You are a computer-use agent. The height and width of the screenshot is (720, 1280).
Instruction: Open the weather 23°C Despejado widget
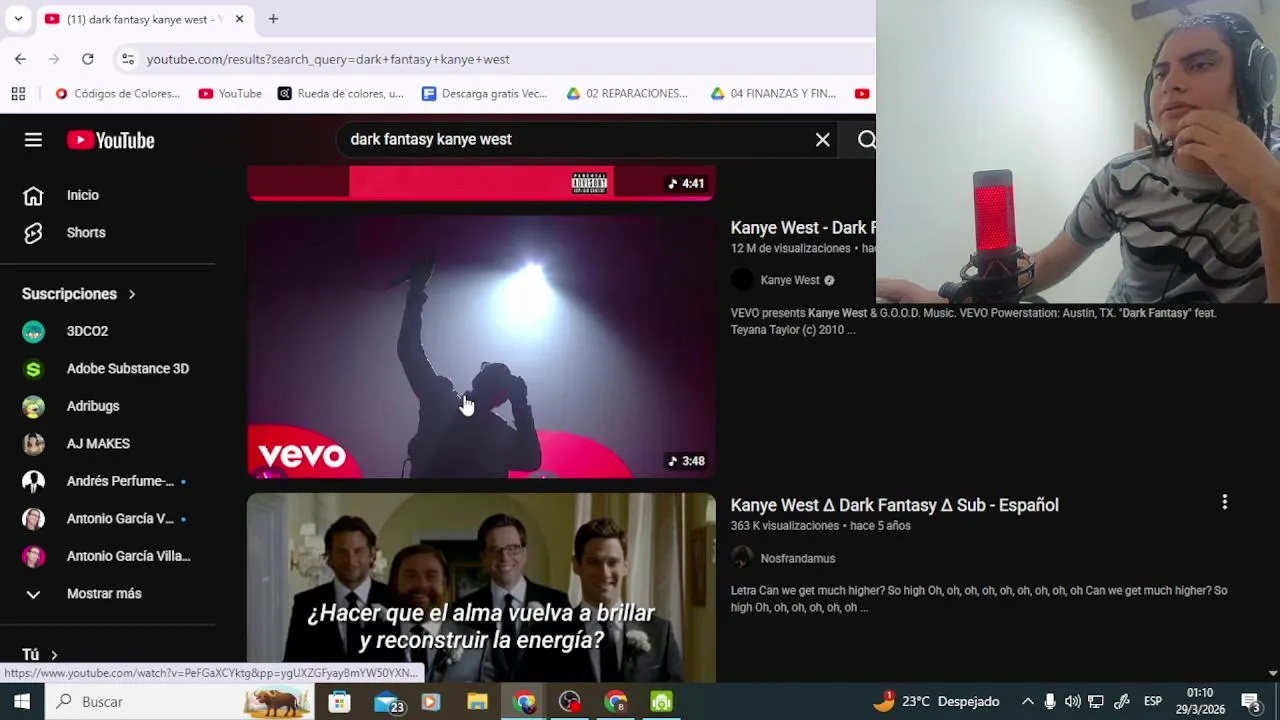[936, 702]
